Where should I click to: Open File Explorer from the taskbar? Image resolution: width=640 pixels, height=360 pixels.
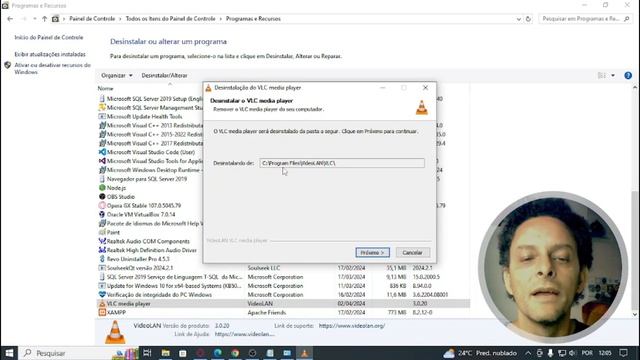(x=165, y=353)
